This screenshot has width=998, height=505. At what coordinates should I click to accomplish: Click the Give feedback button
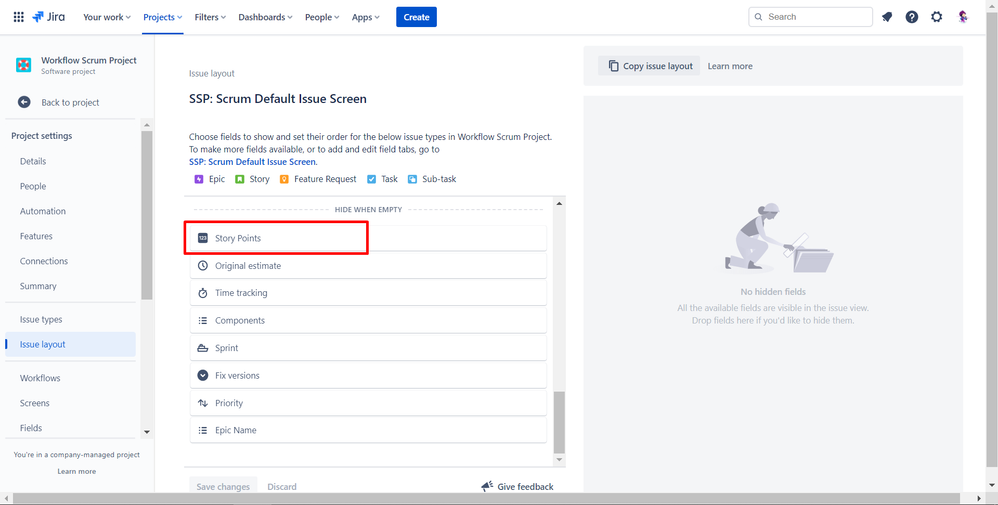click(517, 487)
